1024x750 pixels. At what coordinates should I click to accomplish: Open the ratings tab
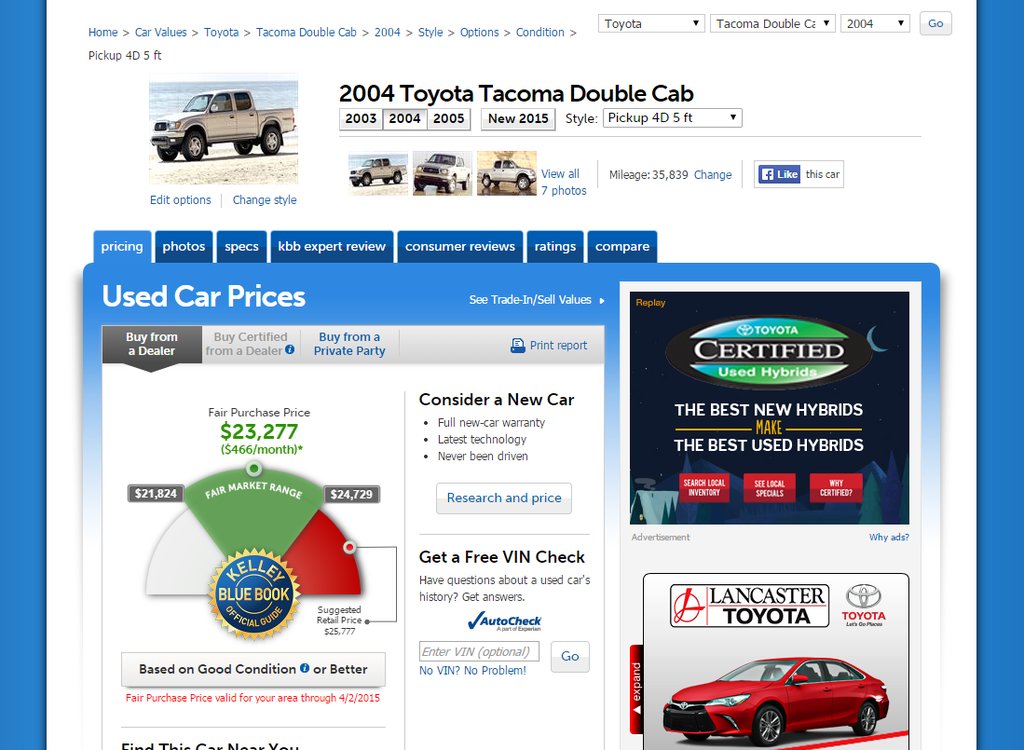pyautogui.click(x=555, y=246)
